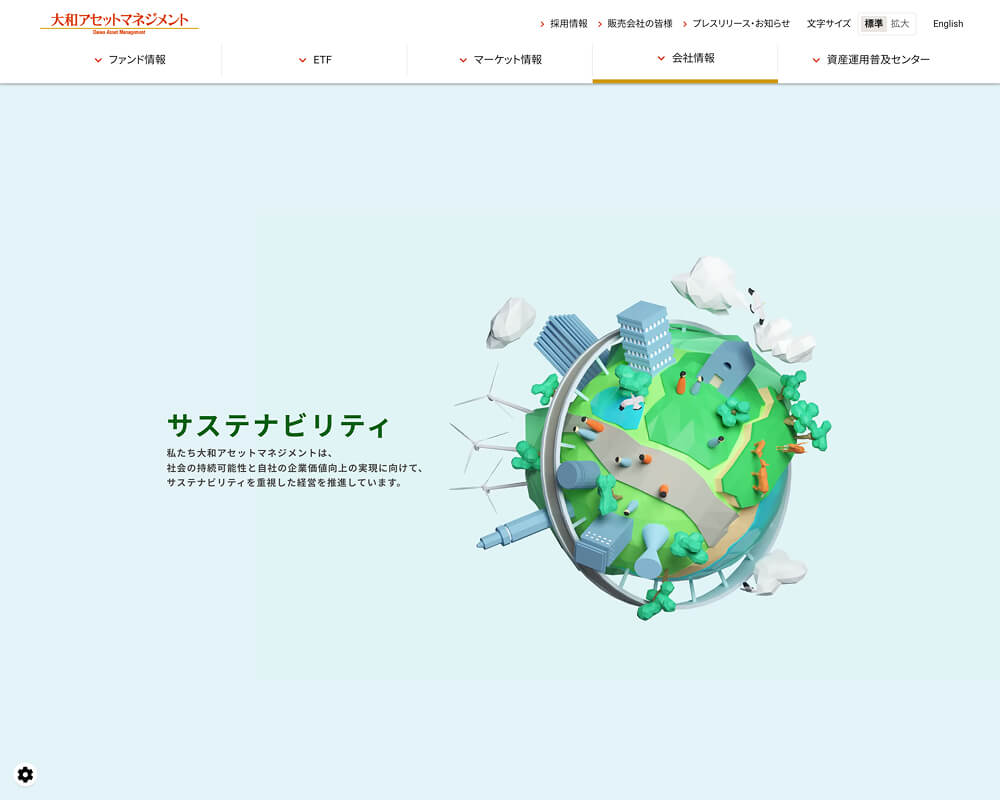The image size is (1000, 800).
Task: Click the chevron icon beside 資産運用普及センター
Action: (816, 60)
